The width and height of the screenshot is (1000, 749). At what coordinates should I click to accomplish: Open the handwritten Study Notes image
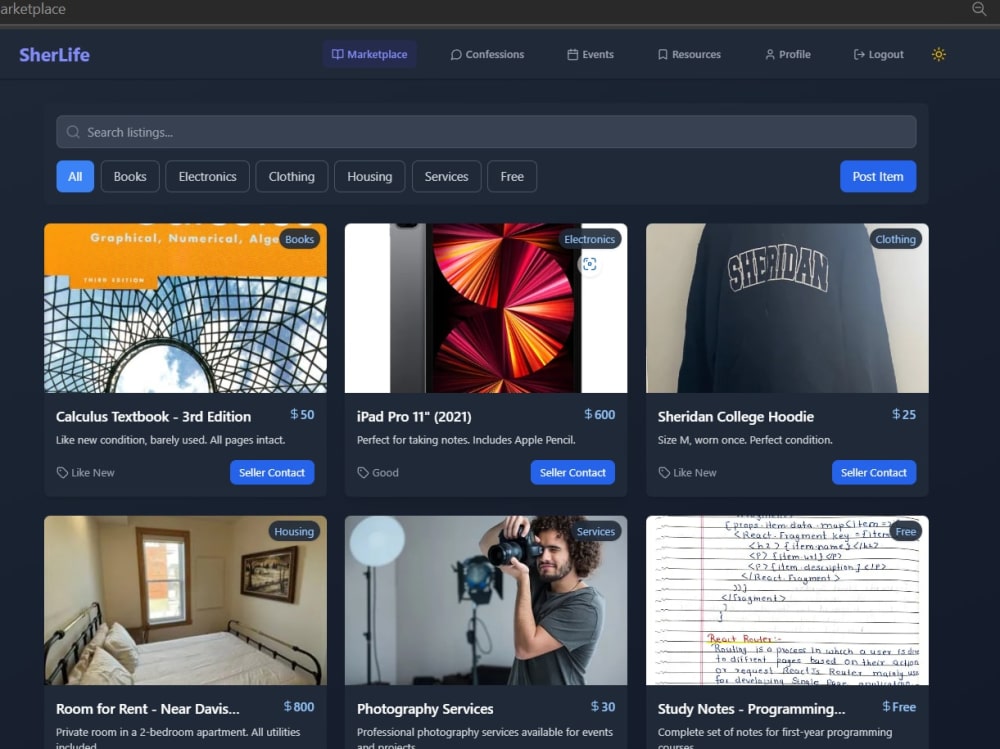pyautogui.click(x=787, y=600)
